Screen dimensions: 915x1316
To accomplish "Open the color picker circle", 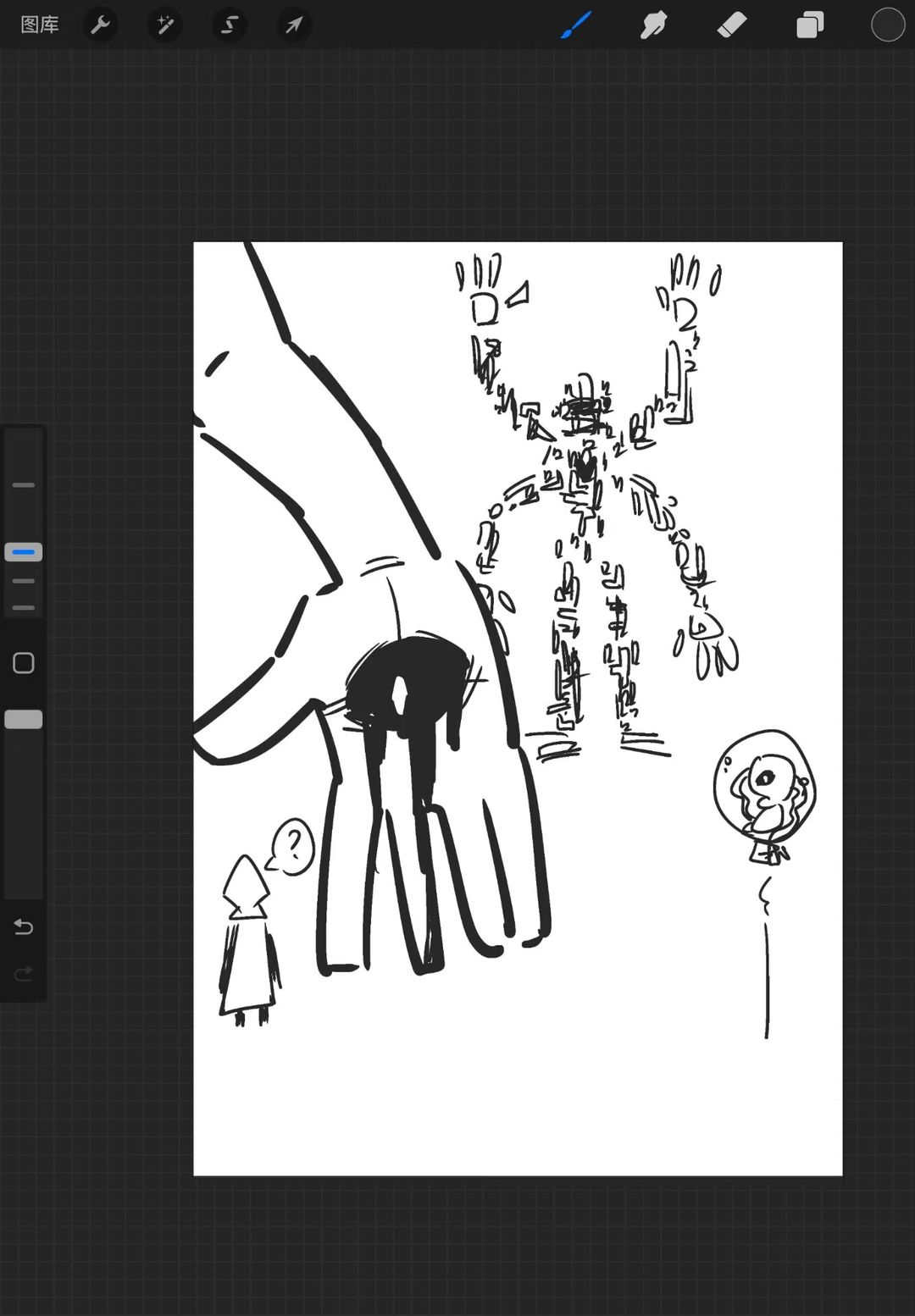I will coord(888,25).
